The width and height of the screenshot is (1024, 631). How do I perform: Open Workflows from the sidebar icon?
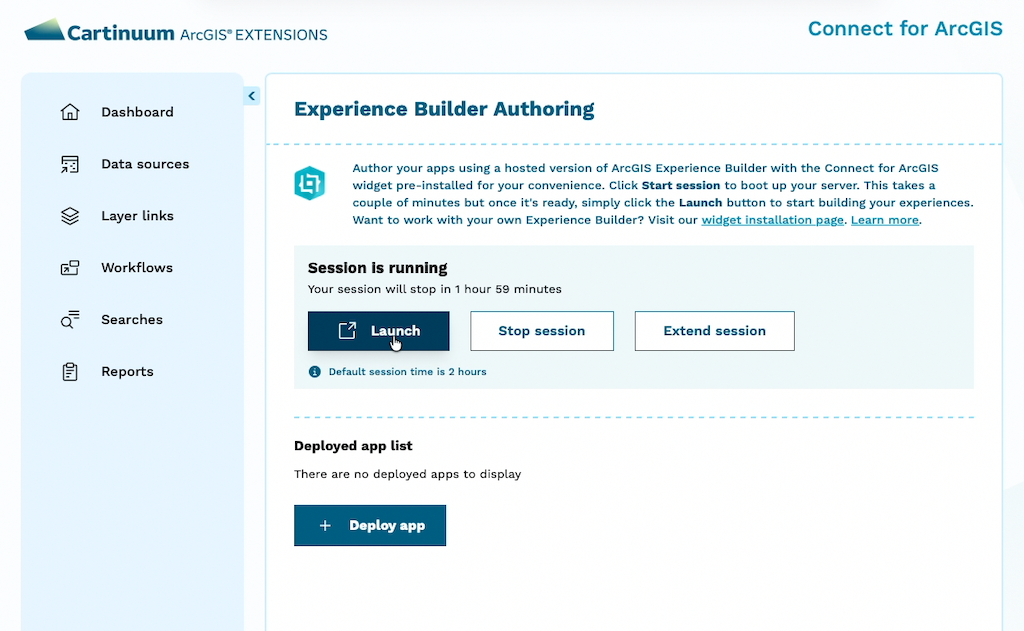[x=69, y=268]
